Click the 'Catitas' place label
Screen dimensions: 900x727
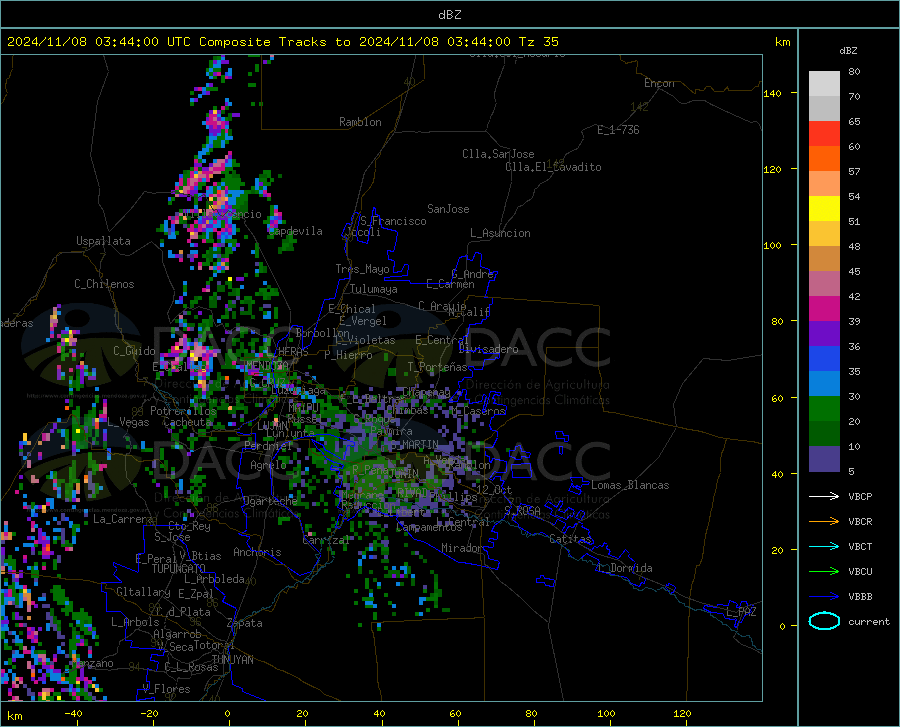click(570, 539)
